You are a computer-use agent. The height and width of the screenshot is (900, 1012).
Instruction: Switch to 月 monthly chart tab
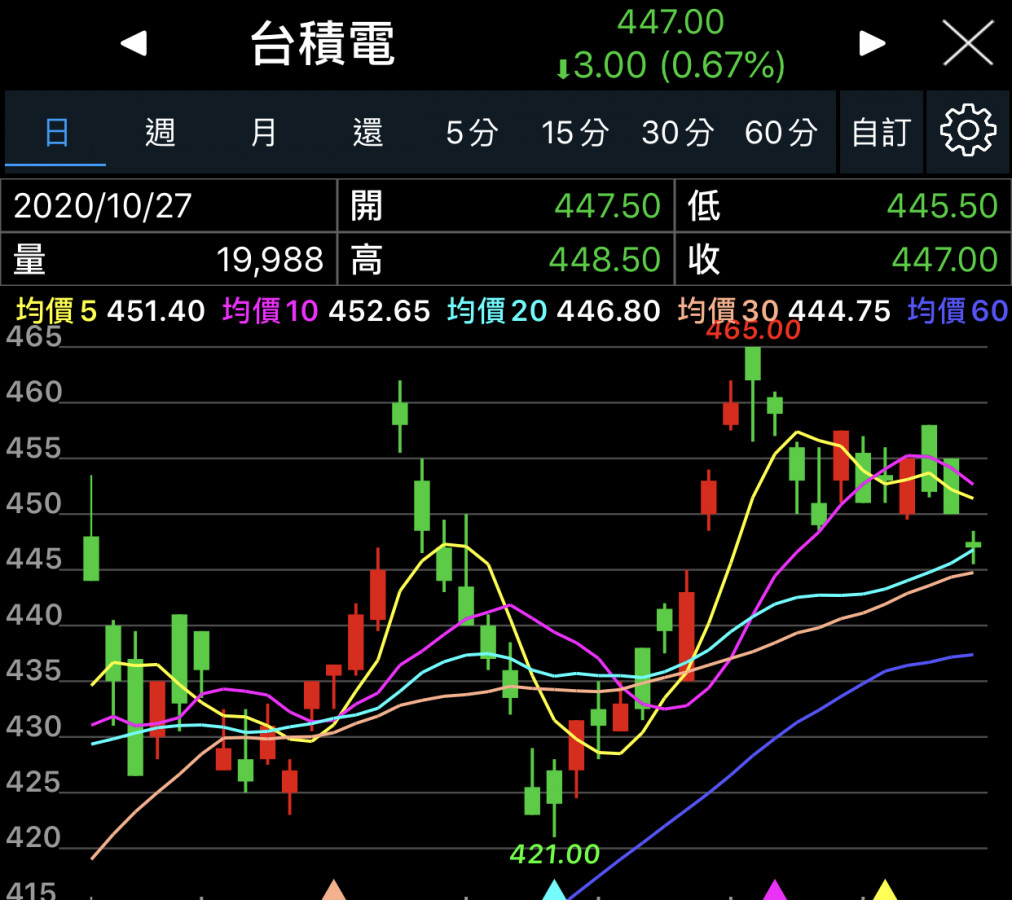click(263, 132)
